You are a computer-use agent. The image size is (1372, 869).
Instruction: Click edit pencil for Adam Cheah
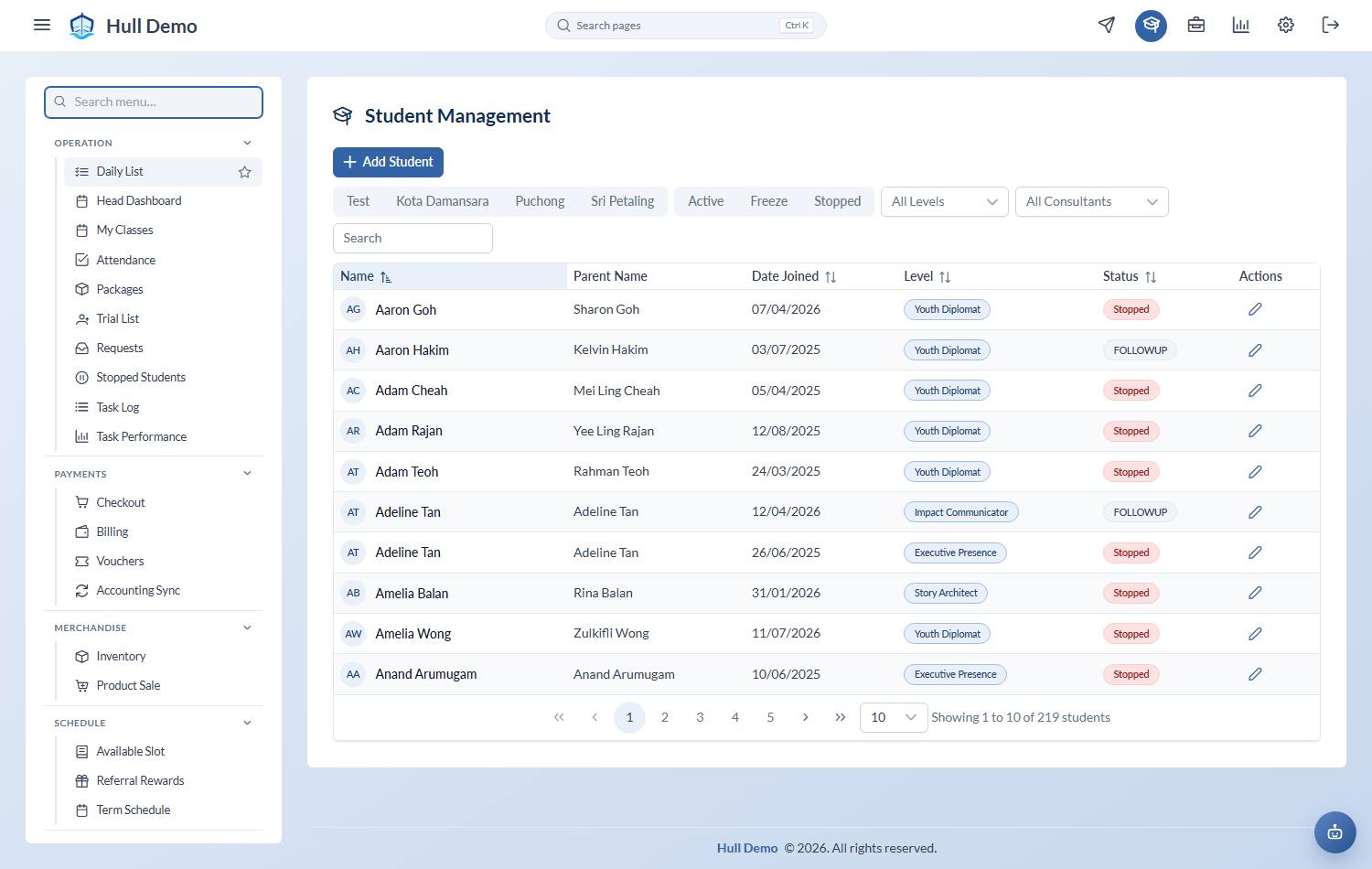coord(1255,391)
